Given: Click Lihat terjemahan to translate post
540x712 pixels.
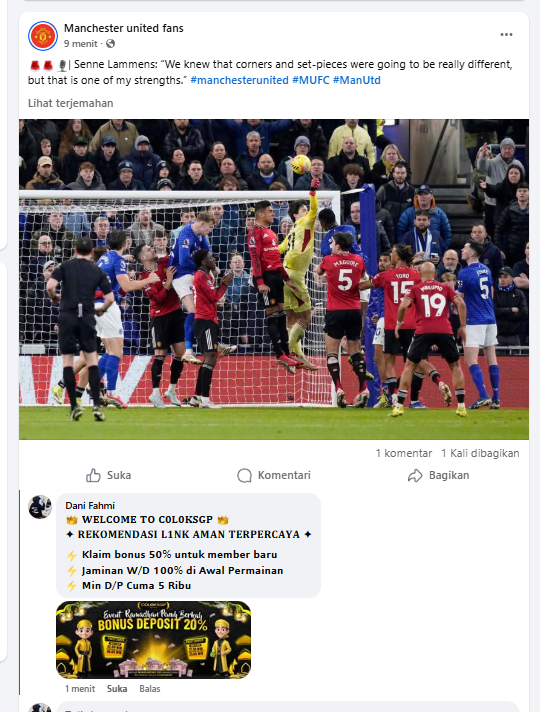Looking at the screenshot, I should tap(70, 103).
